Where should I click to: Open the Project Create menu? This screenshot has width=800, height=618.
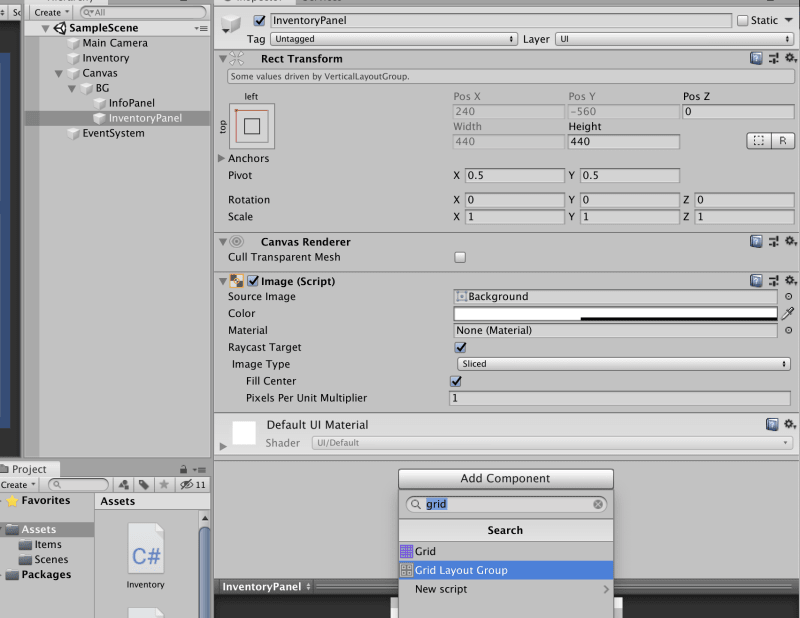coord(18,485)
